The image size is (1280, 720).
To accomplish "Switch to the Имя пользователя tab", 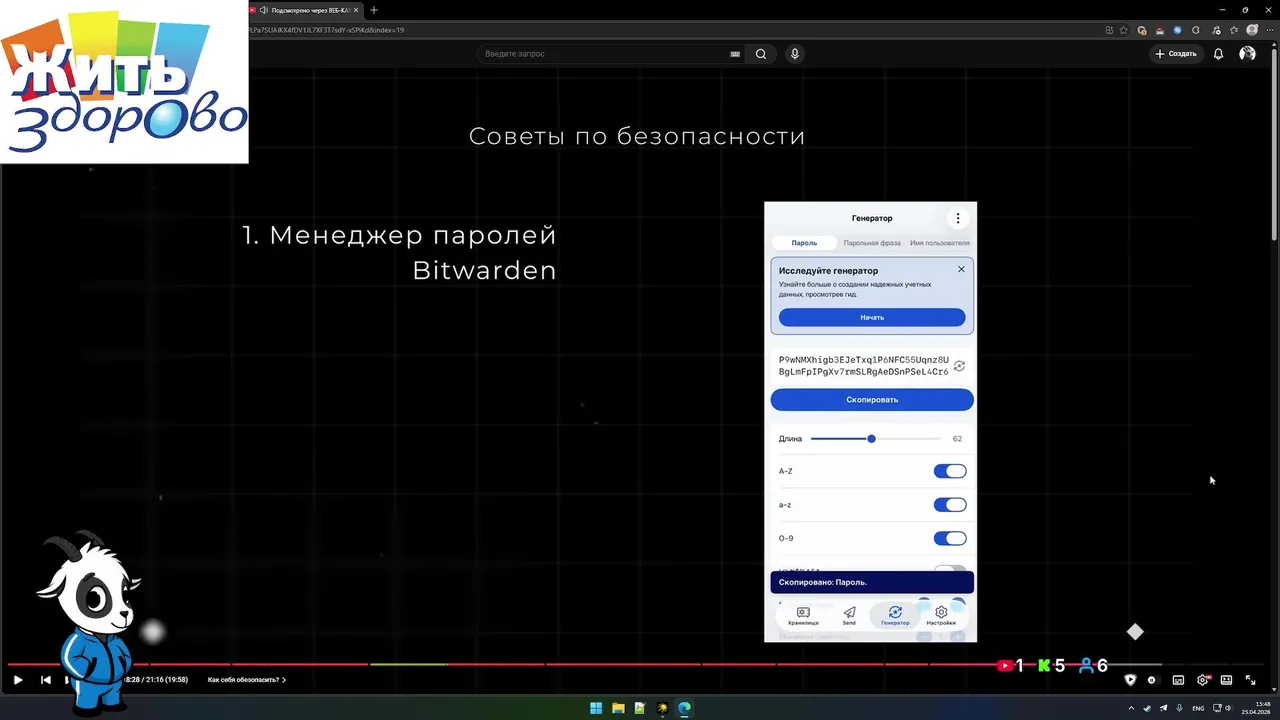I will coord(939,243).
